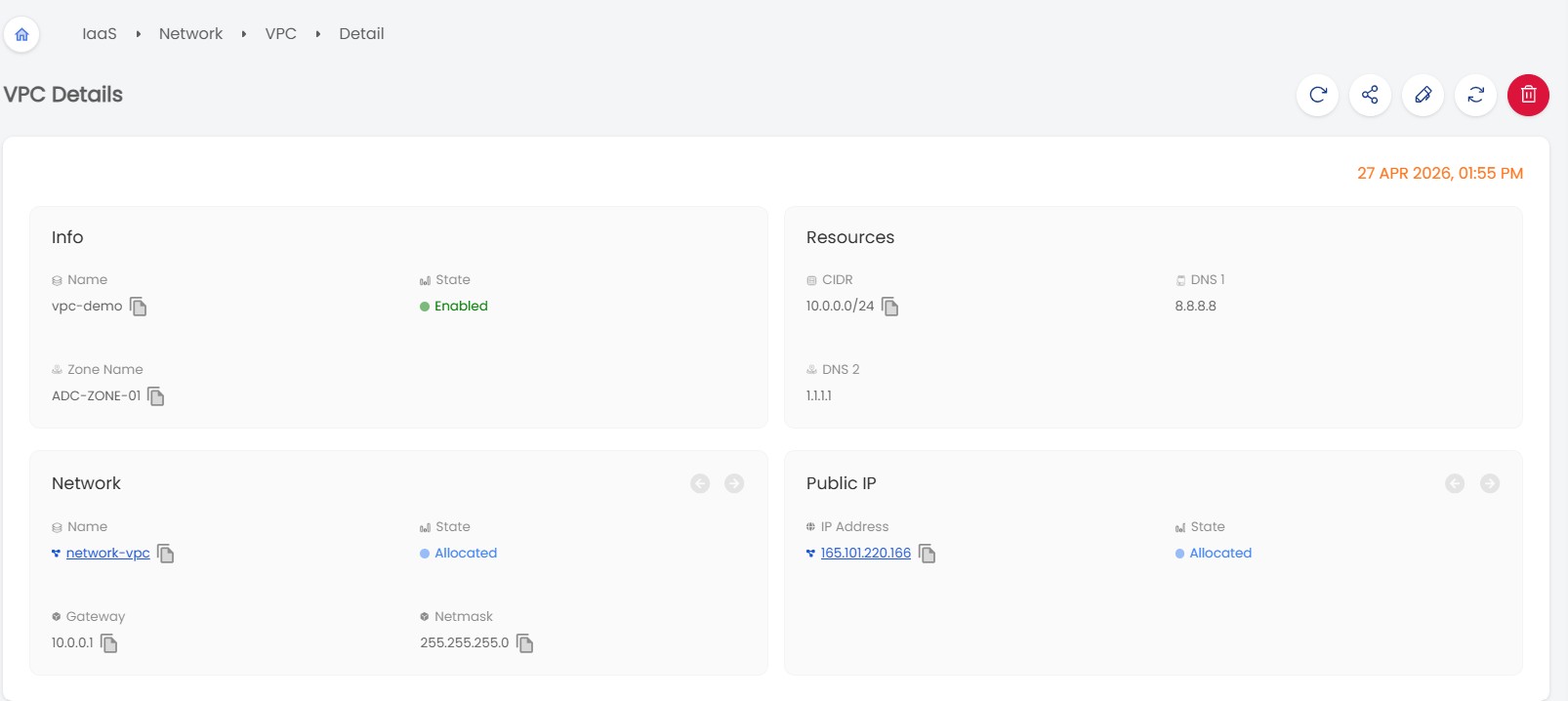Click the timestamp 27 APR 2026, 01:55 PM
This screenshot has width=1568, height=701.
pos(1439,173)
